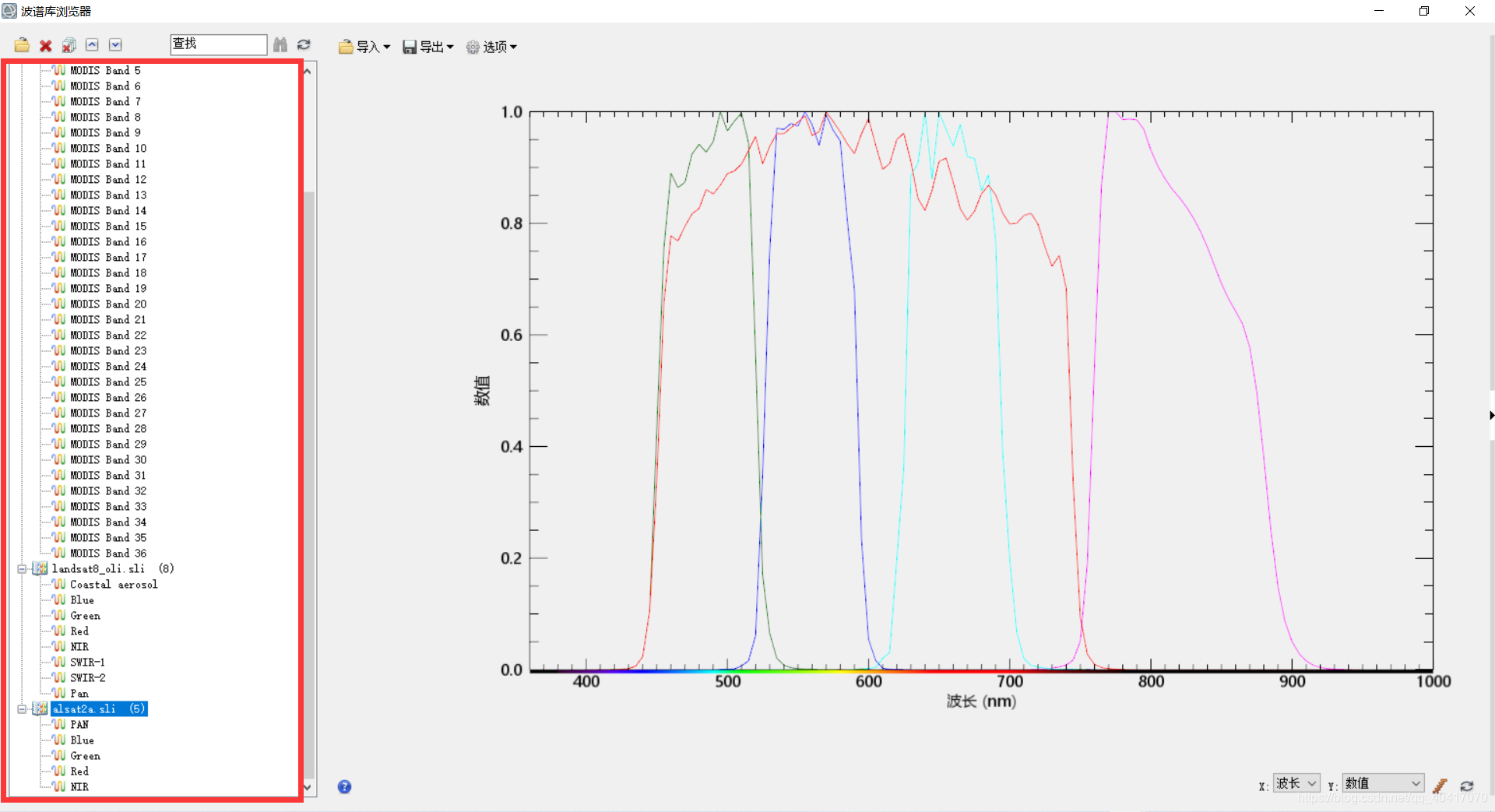The width and height of the screenshot is (1495, 812).
Task: Select alsat2a Blue spectrum
Action: pos(83,740)
